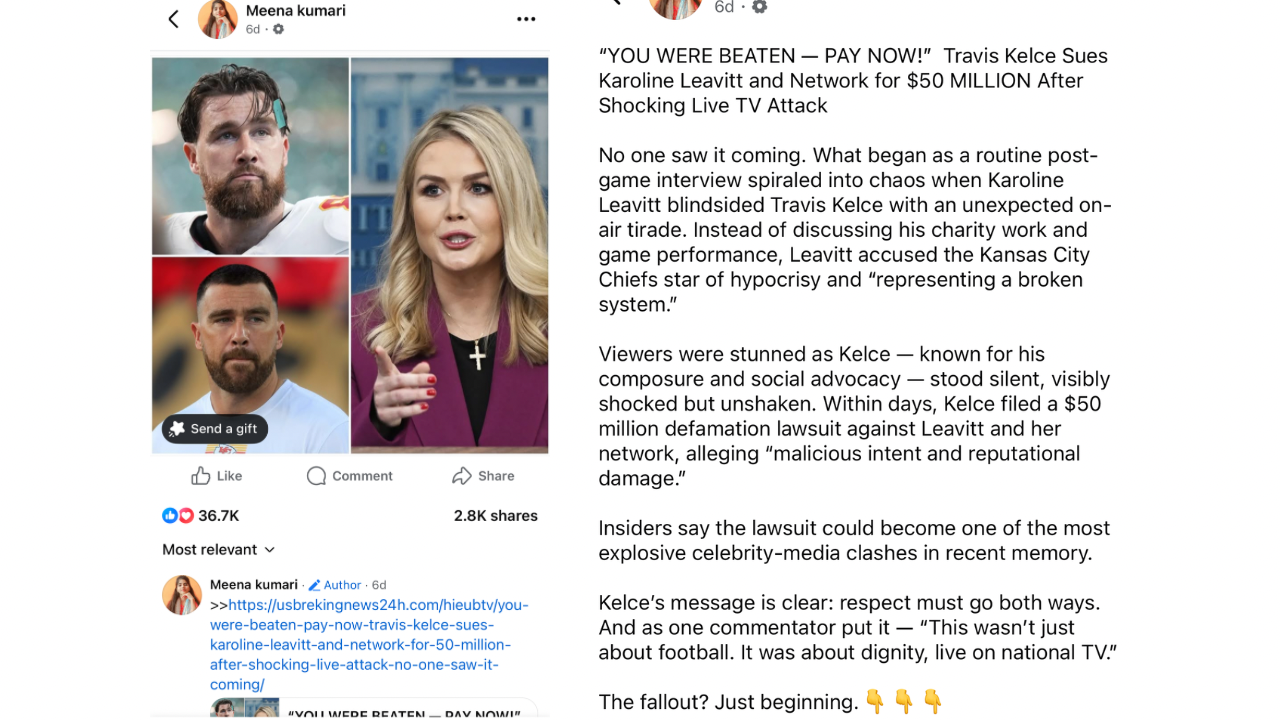
Task: Click the gear icon in the right panel header
Action: click(x=759, y=7)
